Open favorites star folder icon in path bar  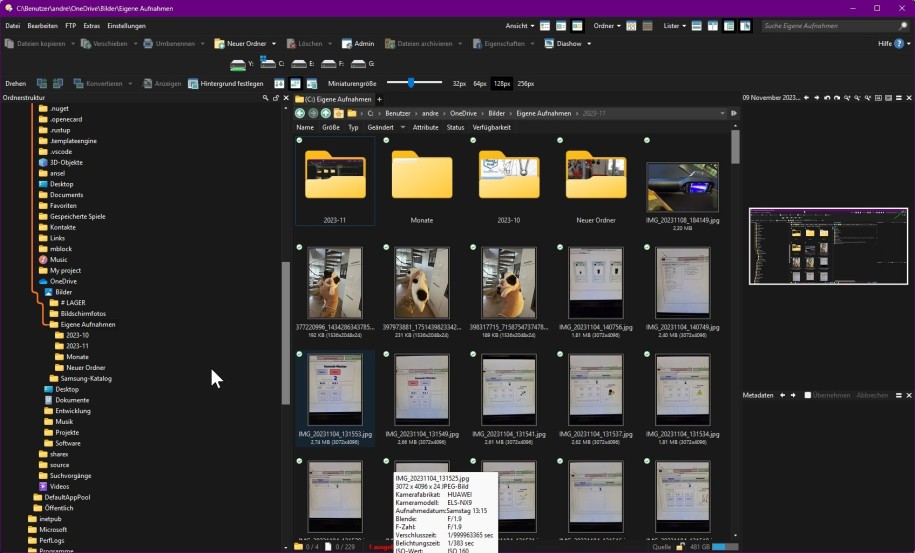[x=338, y=113]
